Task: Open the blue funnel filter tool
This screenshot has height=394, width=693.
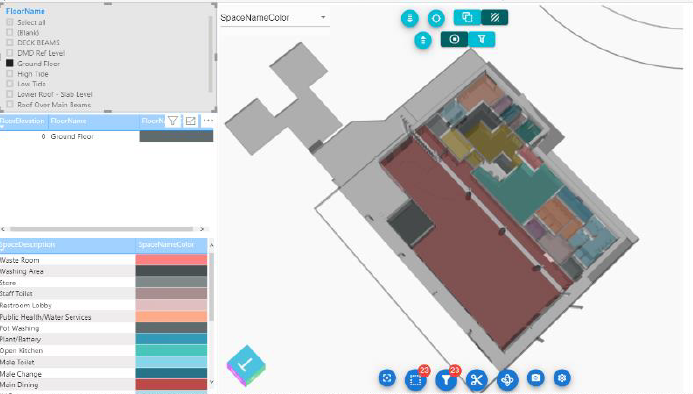Action: (x=446, y=379)
